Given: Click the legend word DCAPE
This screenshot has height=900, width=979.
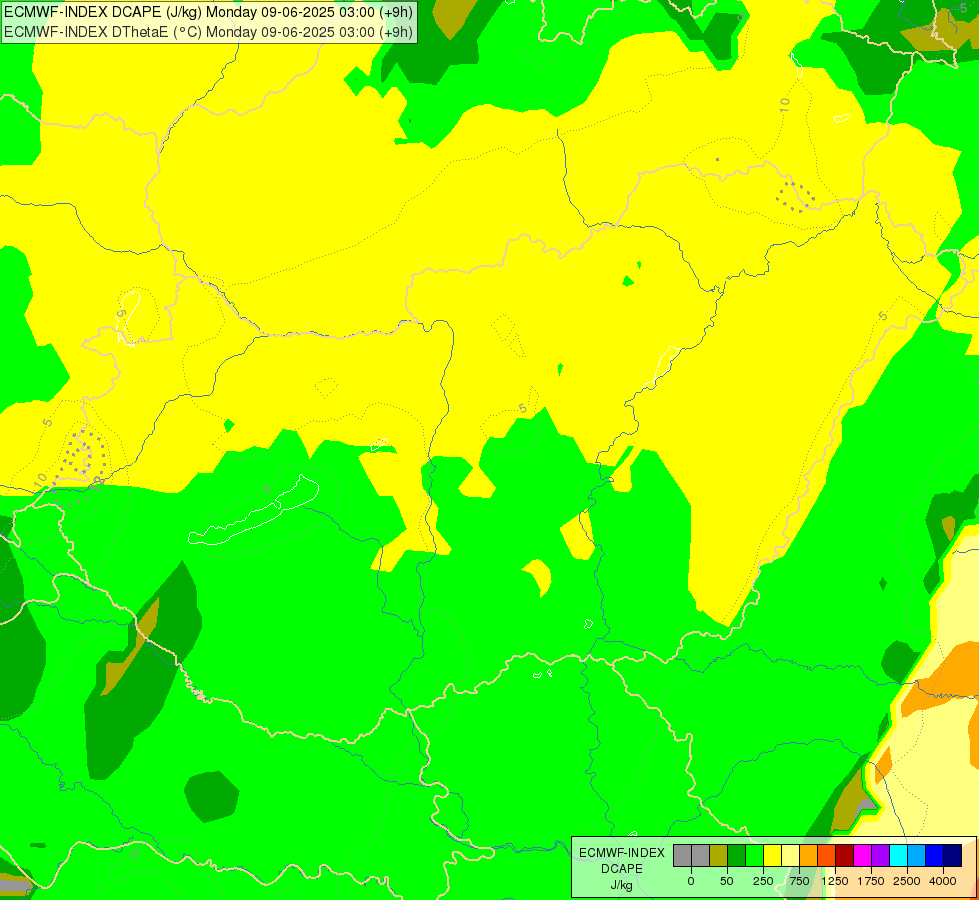Looking at the screenshot, I should [x=622, y=869].
